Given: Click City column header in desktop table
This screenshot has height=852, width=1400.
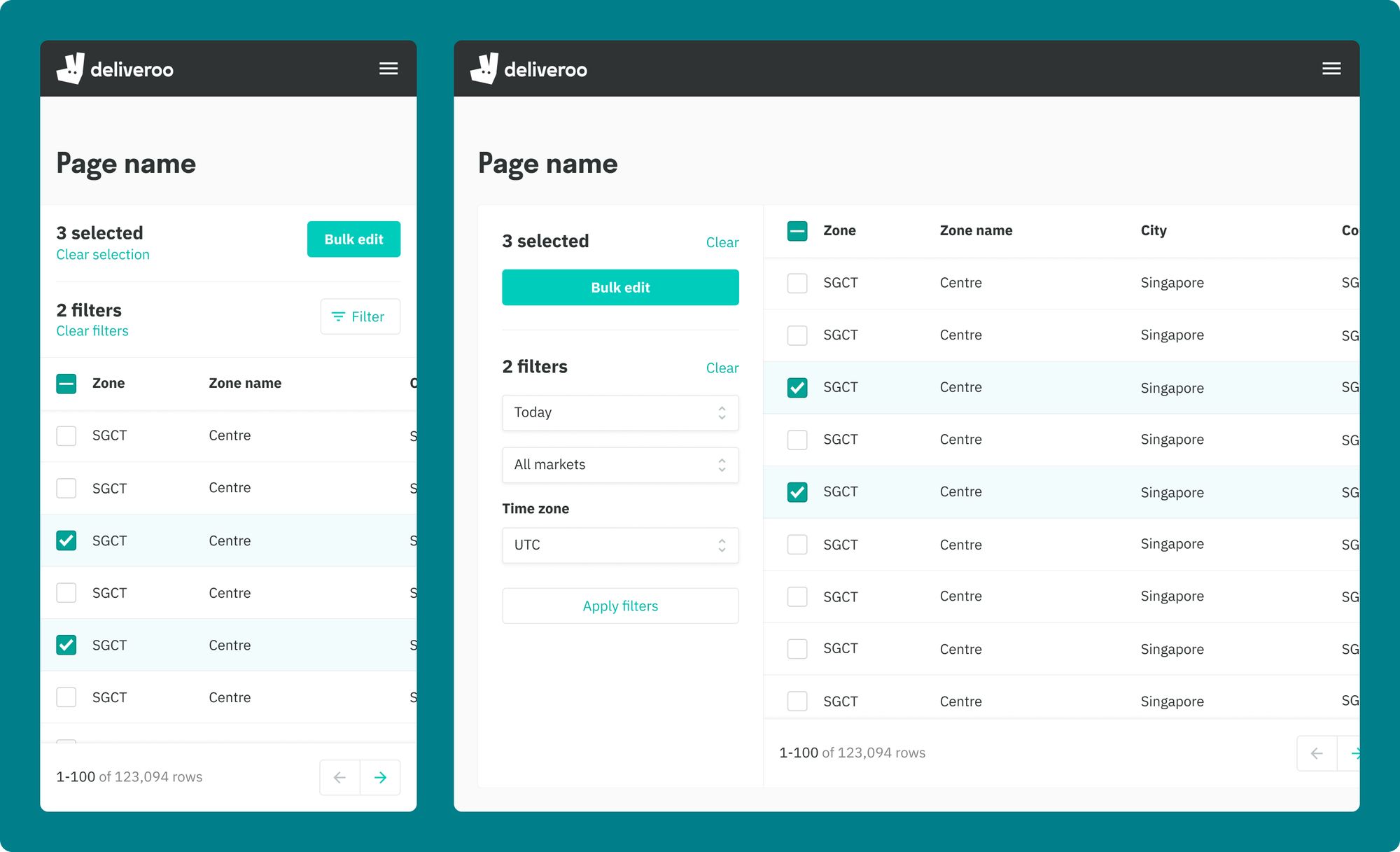Looking at the screenshot, I should (1154, 230).
